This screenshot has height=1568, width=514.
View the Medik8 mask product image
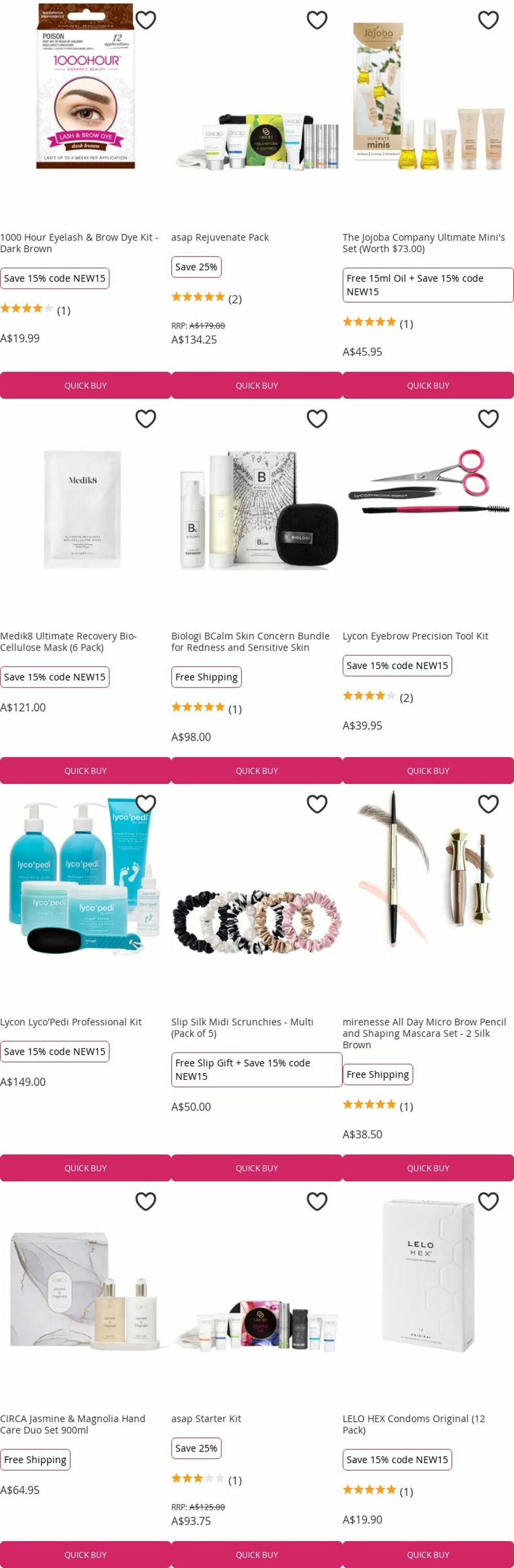click(x=83, y=509)
